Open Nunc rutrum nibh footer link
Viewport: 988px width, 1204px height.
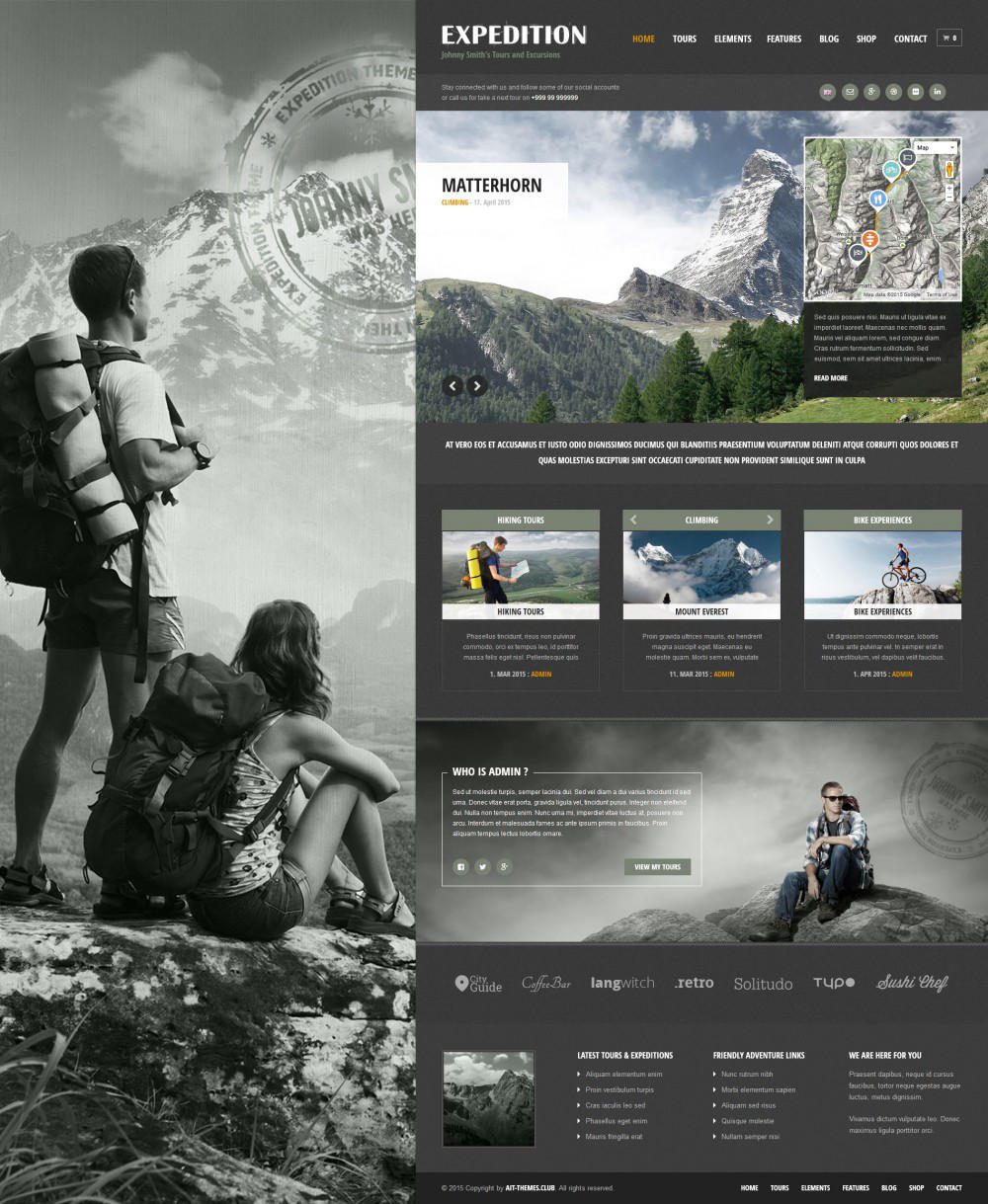747,1074
